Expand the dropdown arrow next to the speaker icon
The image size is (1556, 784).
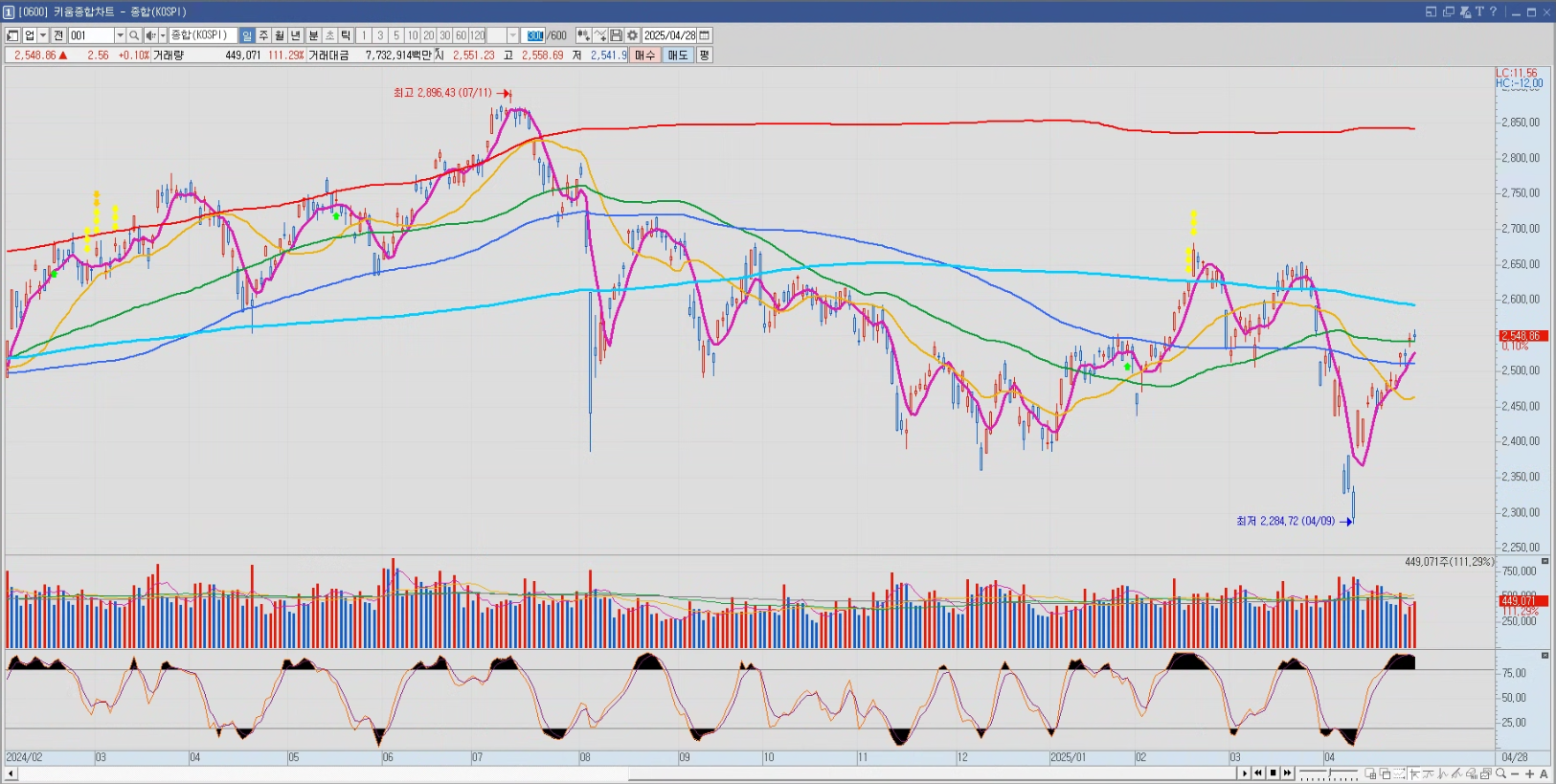coord(163,35)
